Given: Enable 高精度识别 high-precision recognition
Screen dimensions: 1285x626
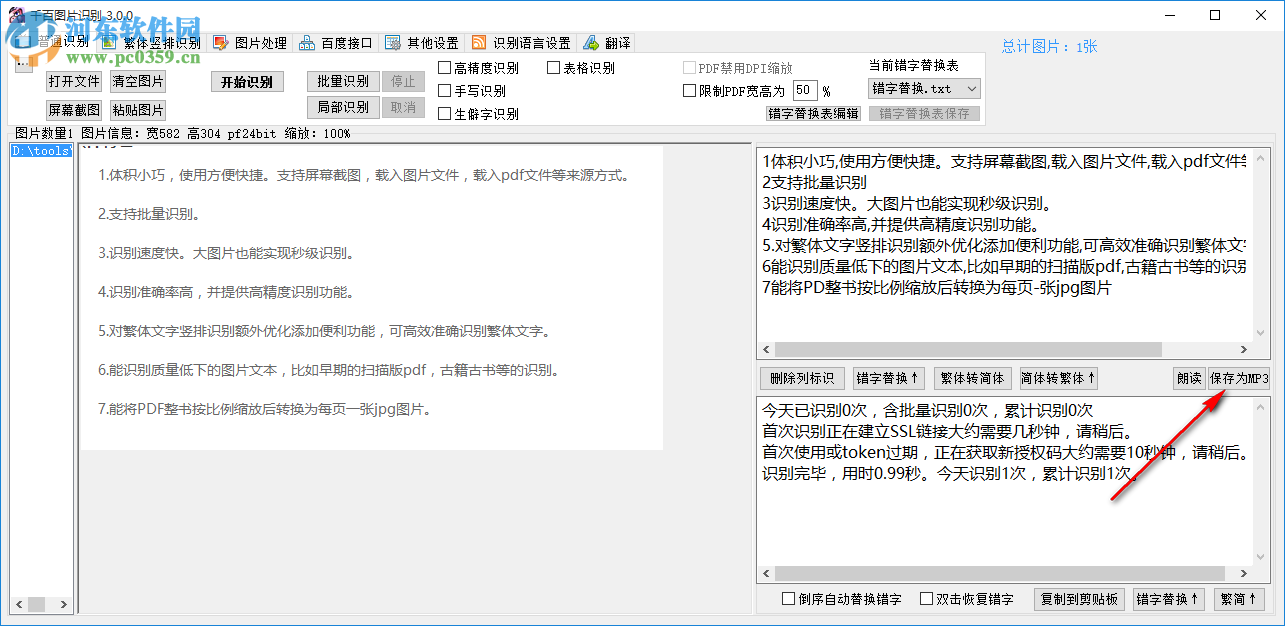Looking at the screenshot, I should pos(442,67).
